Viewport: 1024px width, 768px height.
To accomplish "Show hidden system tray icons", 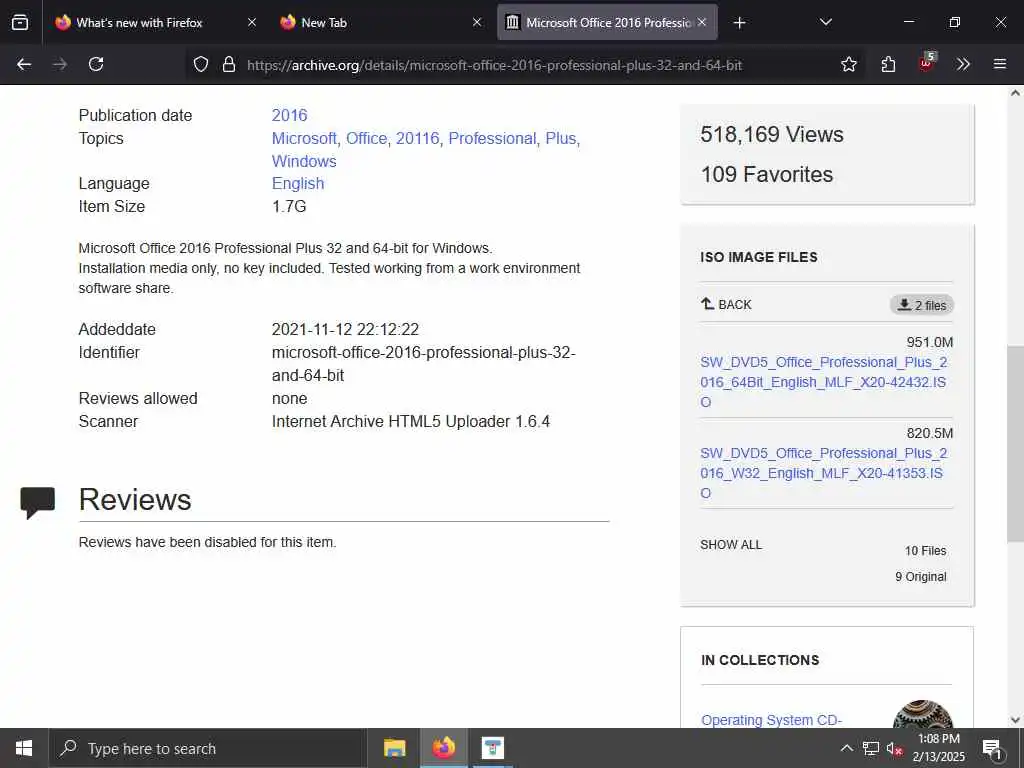I will coord(846,748).
